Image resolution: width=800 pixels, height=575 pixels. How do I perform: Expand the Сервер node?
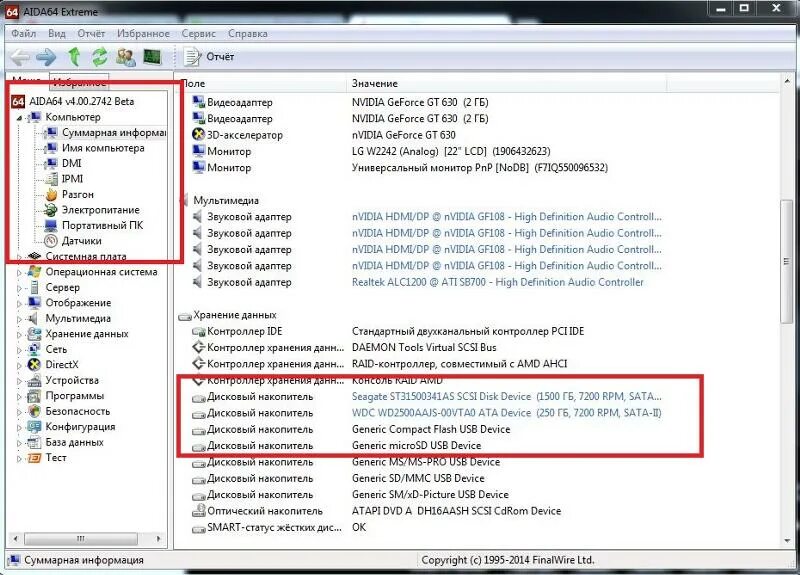click(19, 288)
